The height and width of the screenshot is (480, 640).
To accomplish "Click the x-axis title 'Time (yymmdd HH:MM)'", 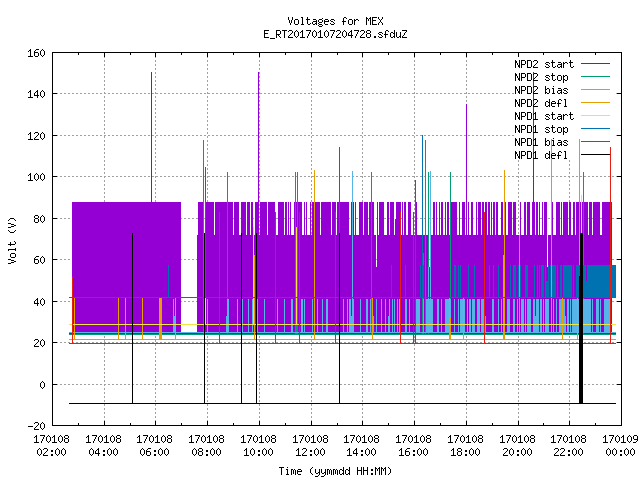I will 335,471.
